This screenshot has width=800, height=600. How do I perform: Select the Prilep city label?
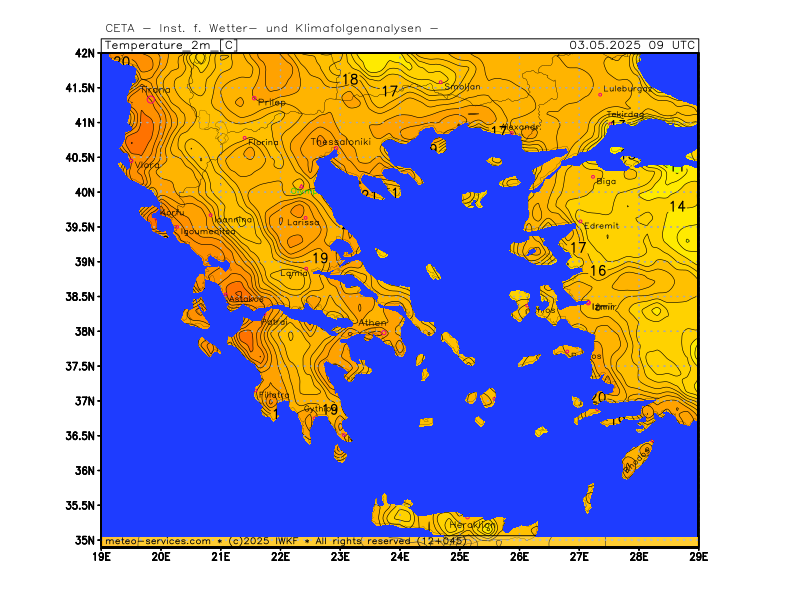(272, 103)
